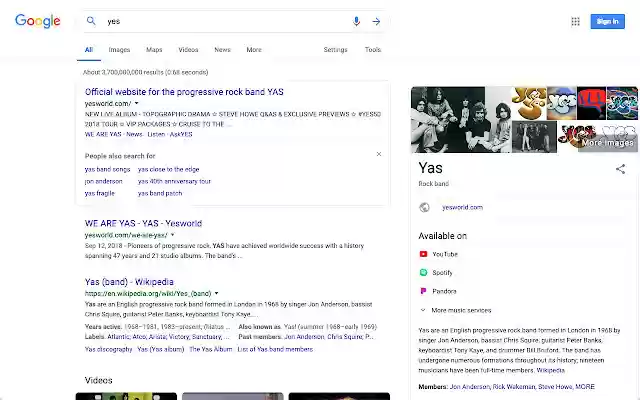
Task: Switch to the Videos tab
Action: [188, 50]
